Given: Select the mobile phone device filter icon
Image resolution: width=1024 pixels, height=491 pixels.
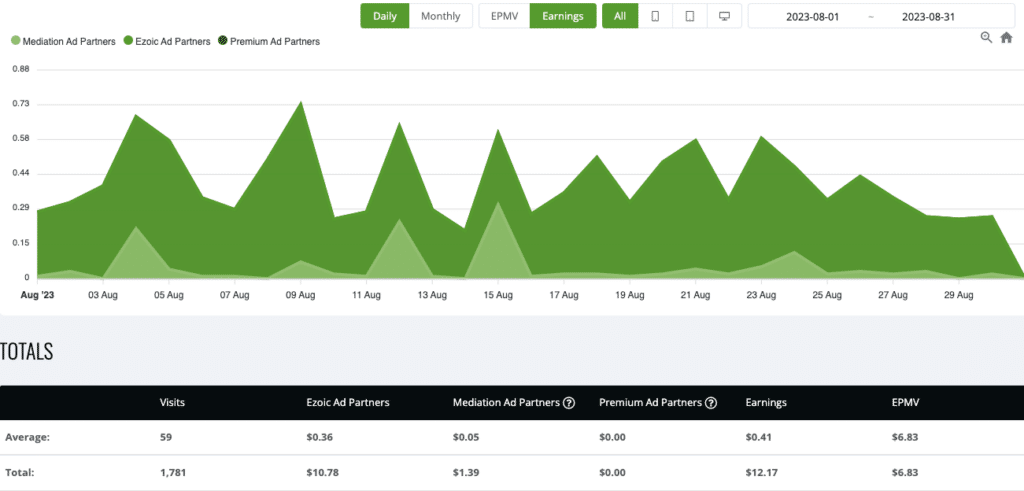Looking at the screenshot, I should coord(655,16).
